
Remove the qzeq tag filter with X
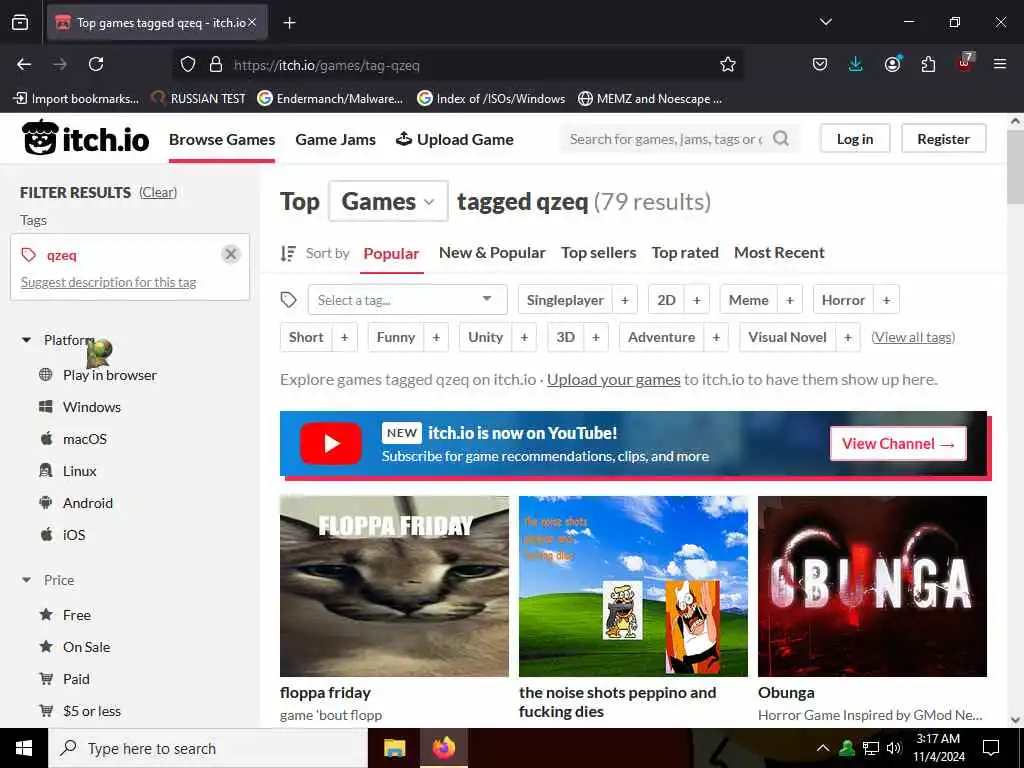click(x=231, y=254)
